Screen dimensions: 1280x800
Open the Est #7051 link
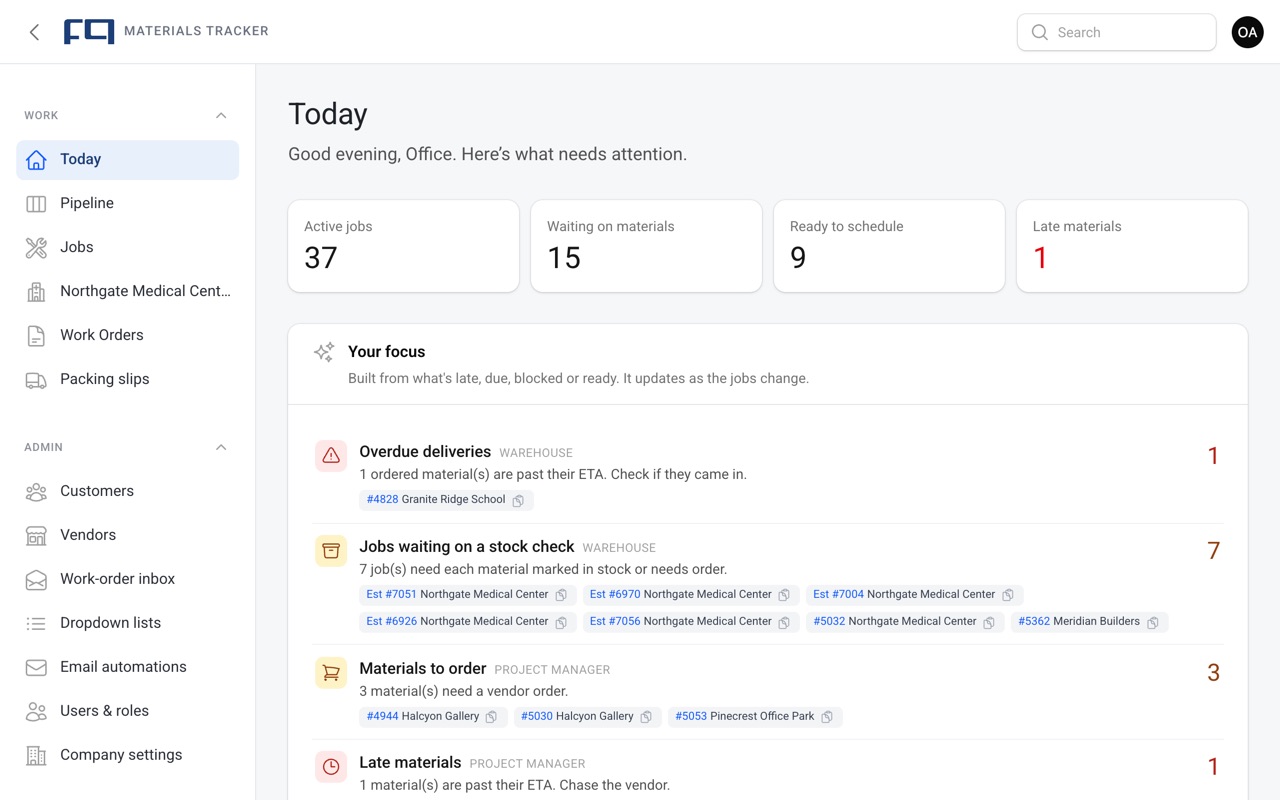tap(457, 595)
